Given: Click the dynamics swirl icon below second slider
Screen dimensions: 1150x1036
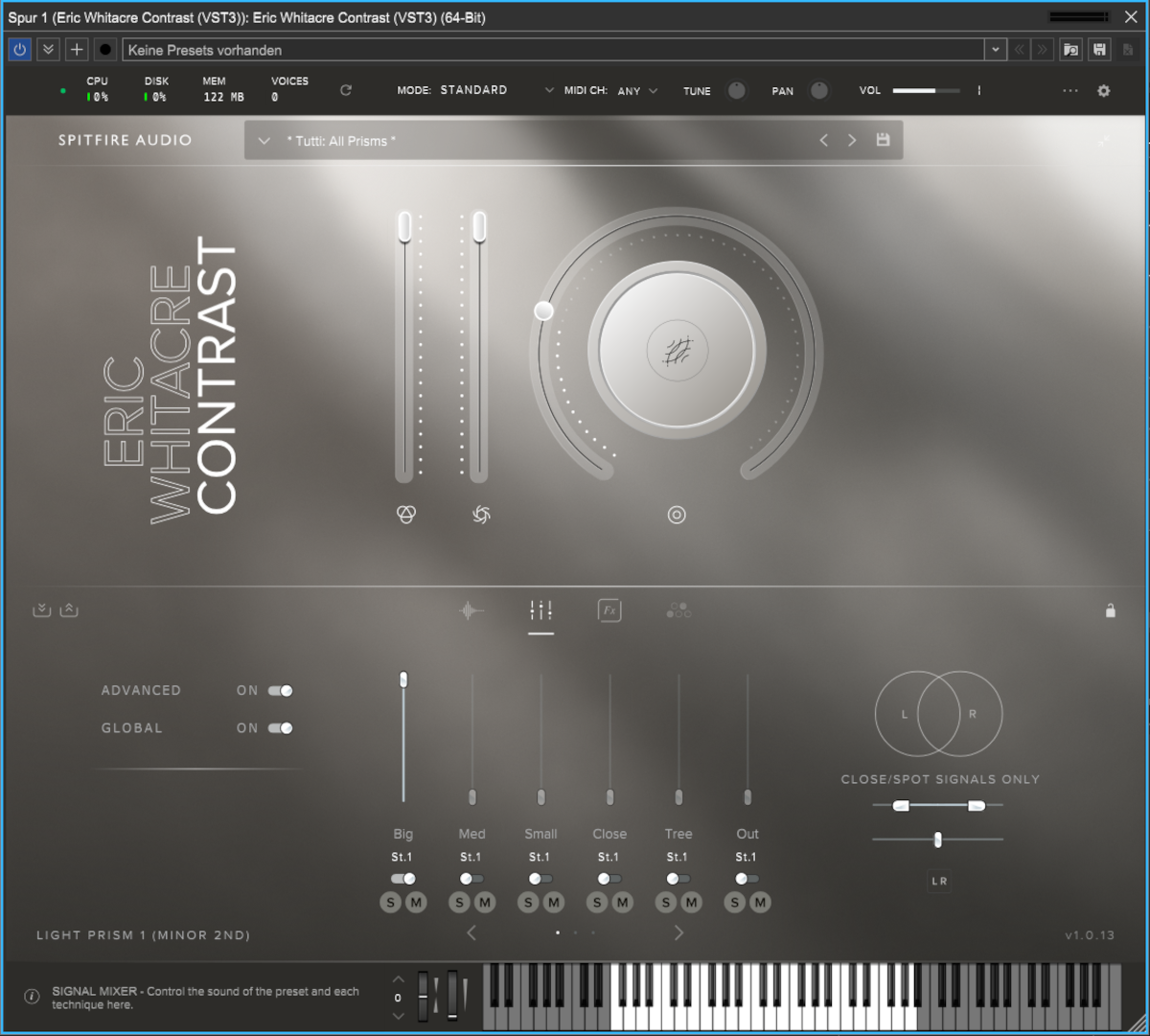Looking at the screenshot, I should [481, 515].
